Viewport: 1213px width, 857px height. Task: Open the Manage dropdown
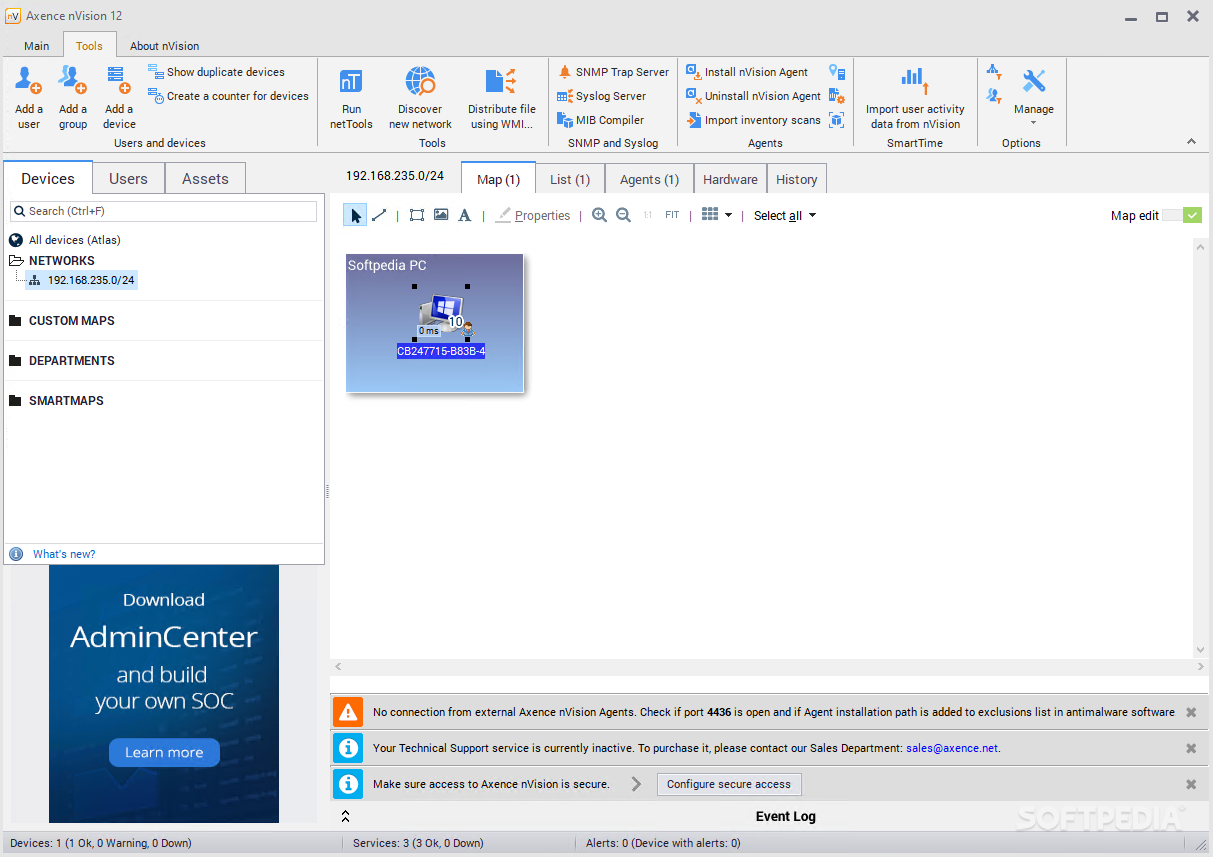(1034, 96)
